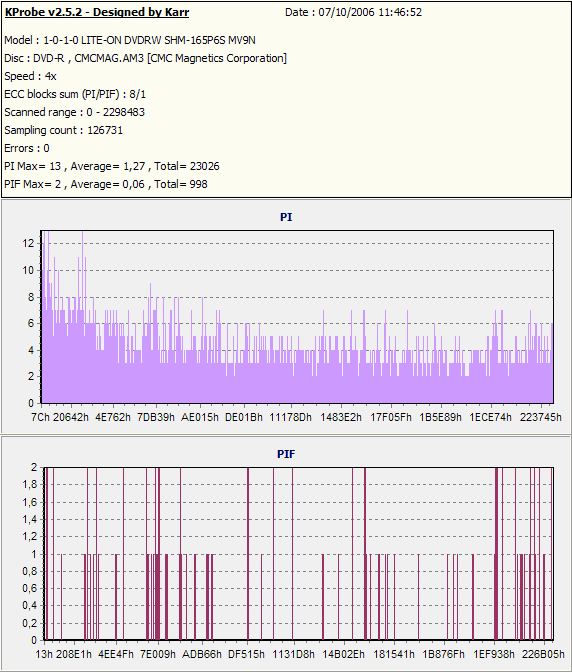Click the 1,8 value on PIF y-axis

[30, 485]
